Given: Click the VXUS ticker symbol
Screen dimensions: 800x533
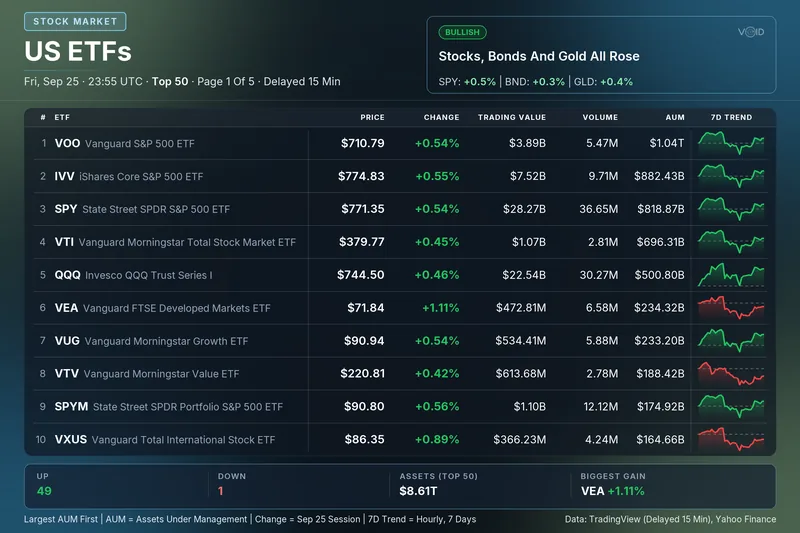Looking at the screenshot, I should [70, 440].
